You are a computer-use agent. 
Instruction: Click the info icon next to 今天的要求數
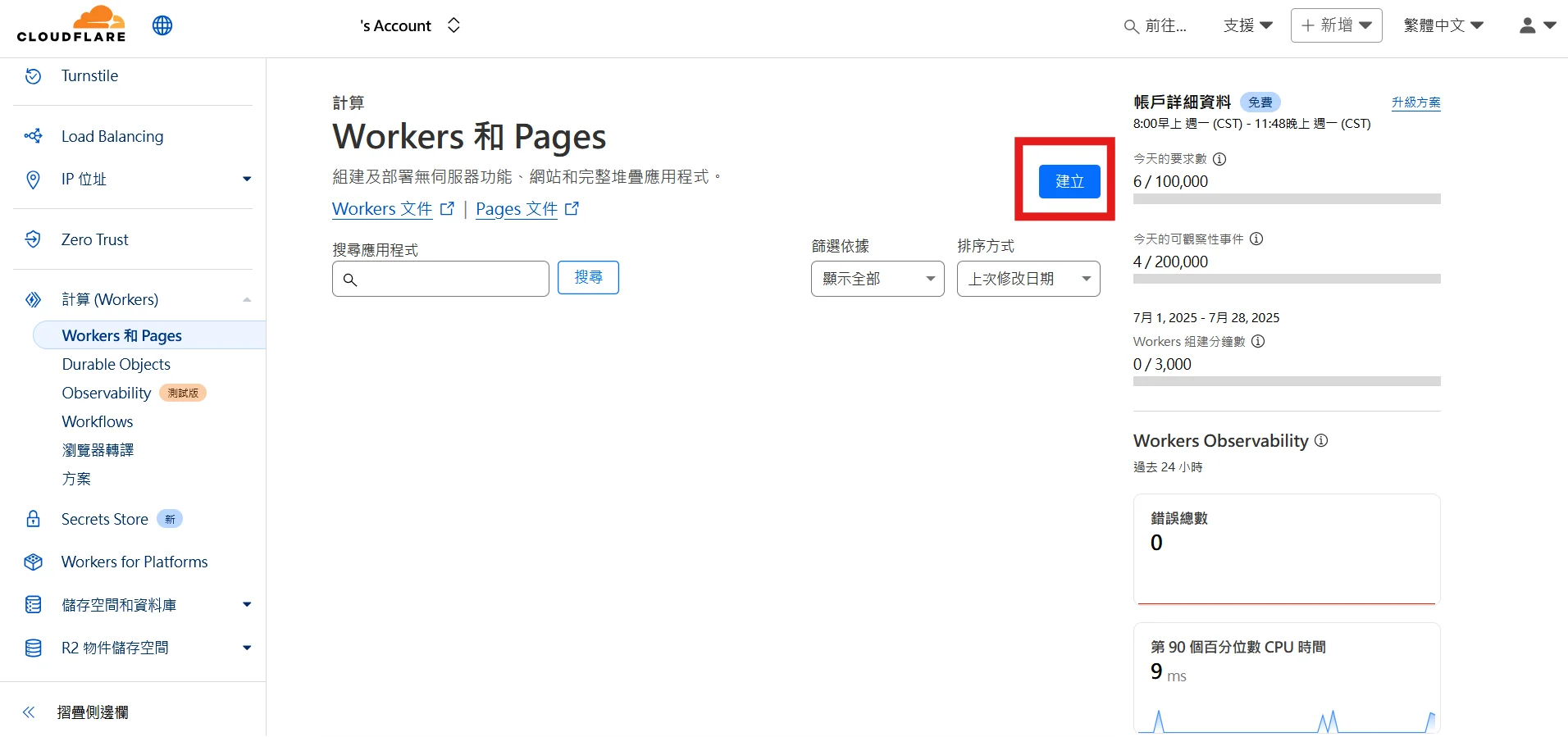1219,159
